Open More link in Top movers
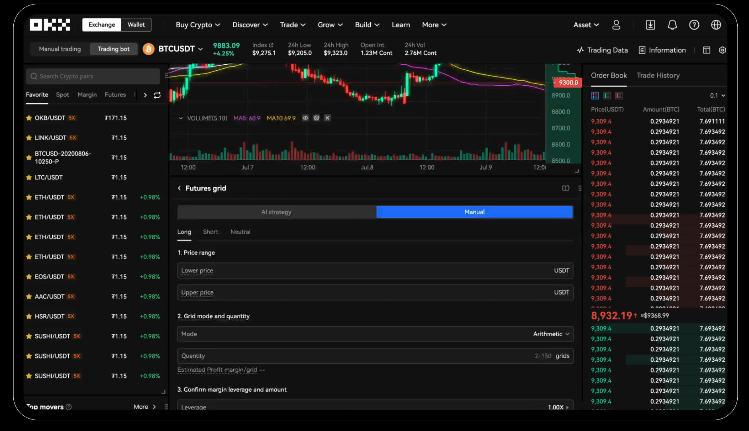This screenshot has width=749, height=431. pyautogui.click(x=145, y=407)
